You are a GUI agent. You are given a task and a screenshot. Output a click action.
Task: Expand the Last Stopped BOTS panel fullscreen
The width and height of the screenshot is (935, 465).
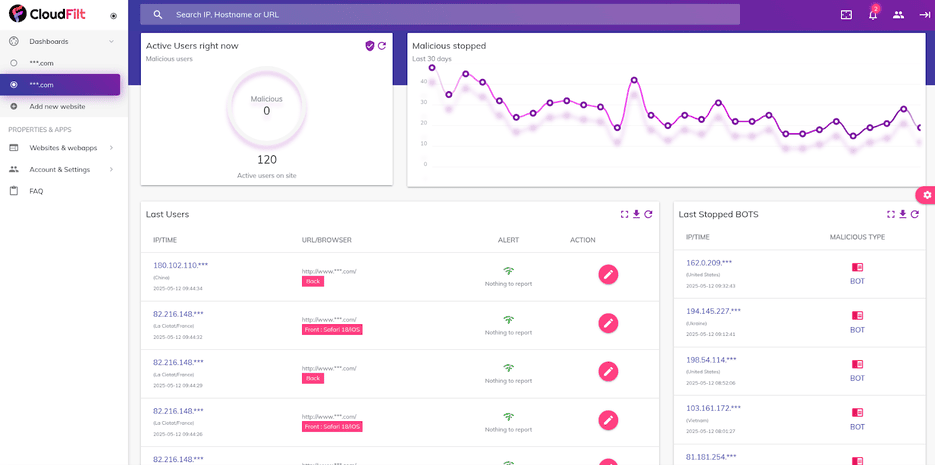pos(890,214)
